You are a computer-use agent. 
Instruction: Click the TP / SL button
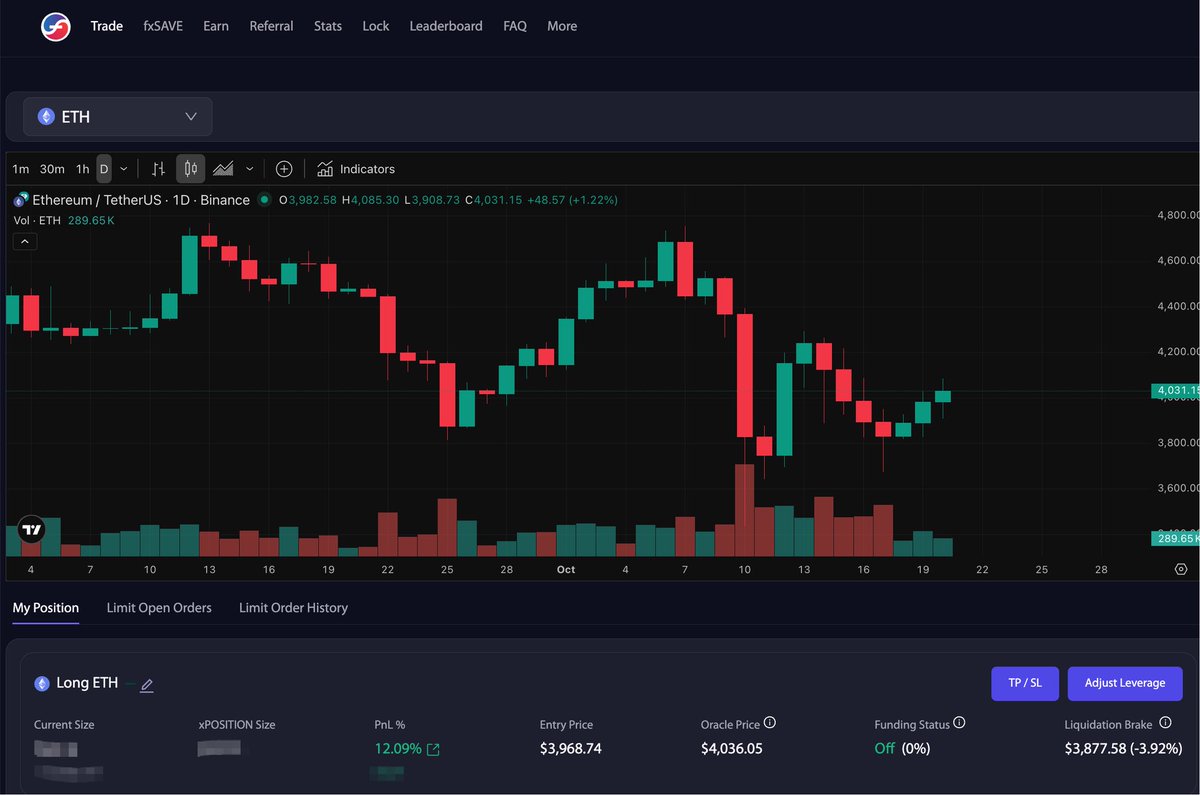[1024, 683]
